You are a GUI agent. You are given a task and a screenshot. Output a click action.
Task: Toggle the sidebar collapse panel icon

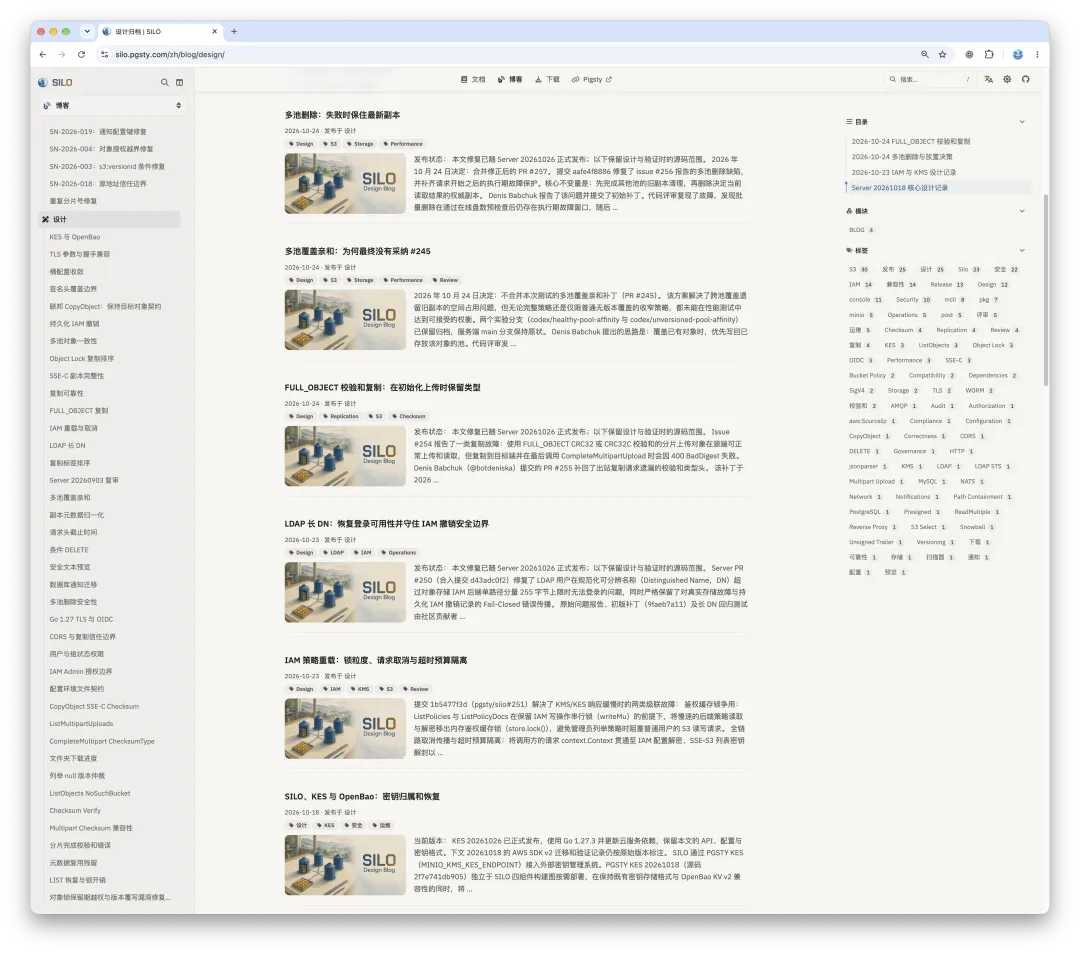tap(180, 83)
